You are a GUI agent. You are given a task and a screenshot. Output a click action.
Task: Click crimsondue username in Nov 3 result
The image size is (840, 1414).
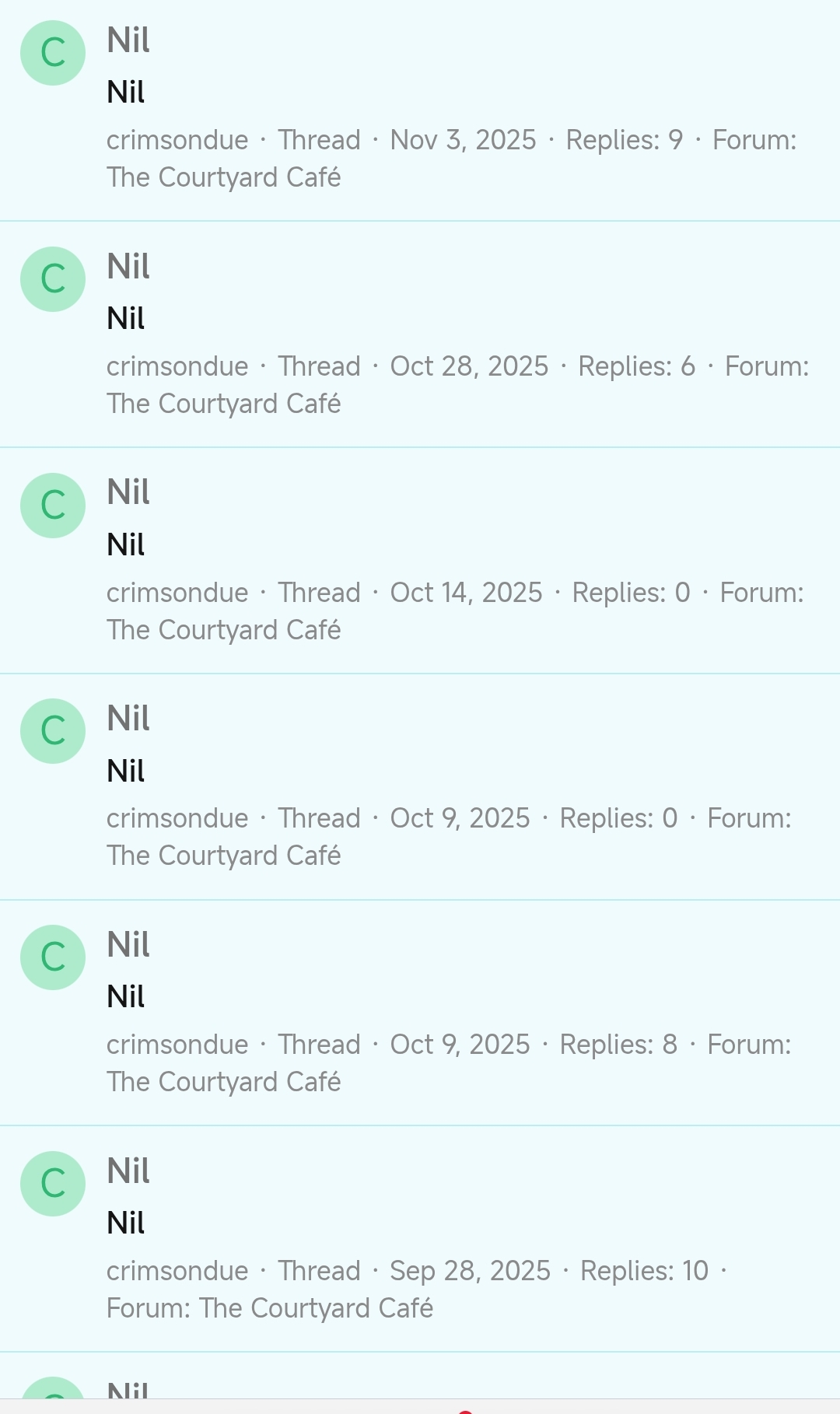tap(177, 141)
